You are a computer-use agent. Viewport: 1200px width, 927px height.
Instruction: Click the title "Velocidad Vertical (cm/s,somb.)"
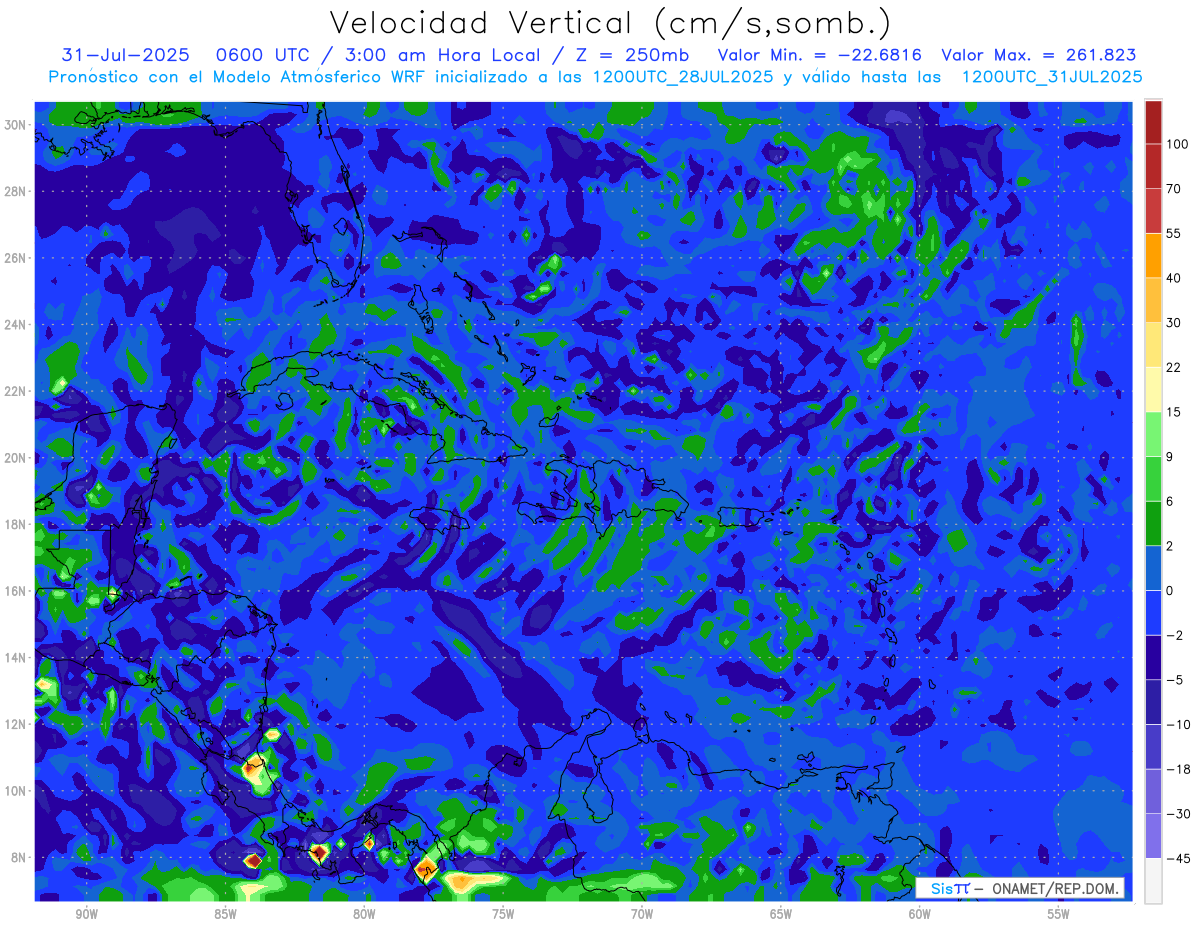tap(611, 22)
